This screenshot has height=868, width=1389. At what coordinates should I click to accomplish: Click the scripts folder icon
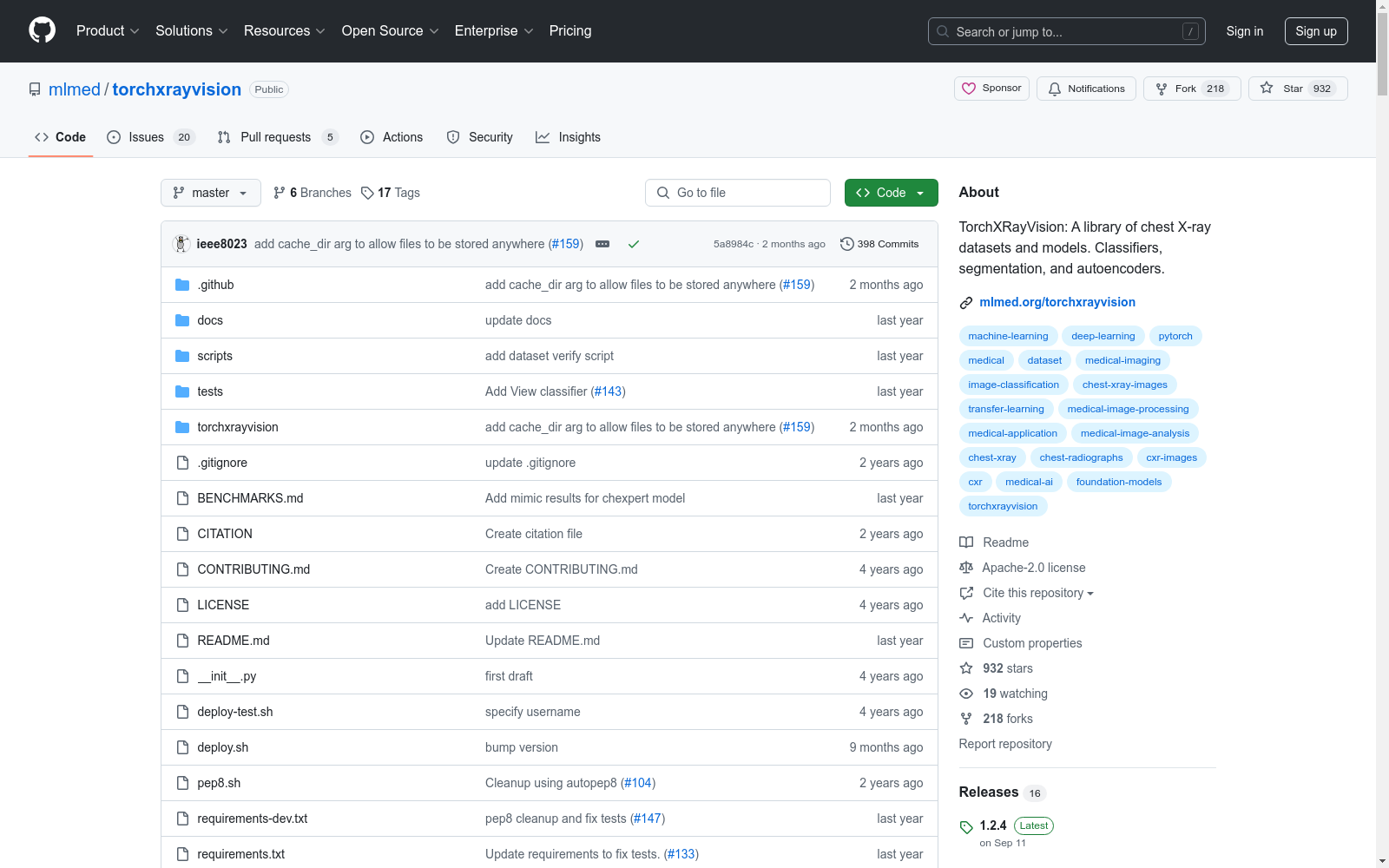(x=182, y=356)
